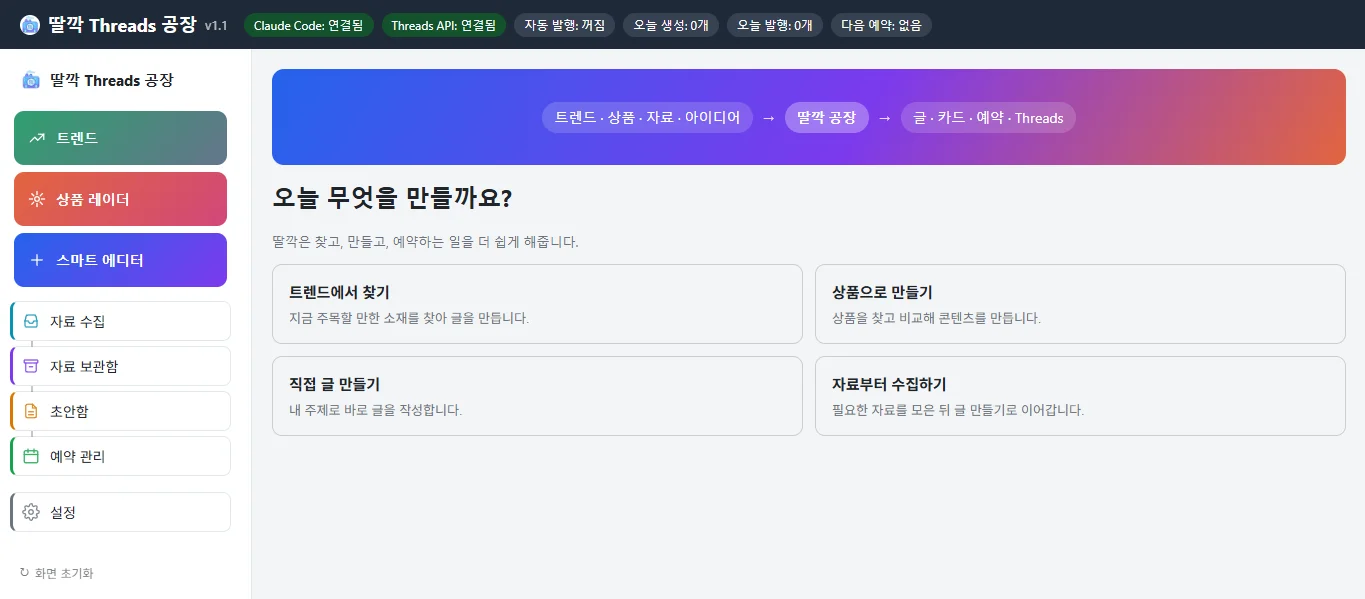Select the 자료부터 수집하기 card
1365x599 pixels.
tap(1080, 396)
